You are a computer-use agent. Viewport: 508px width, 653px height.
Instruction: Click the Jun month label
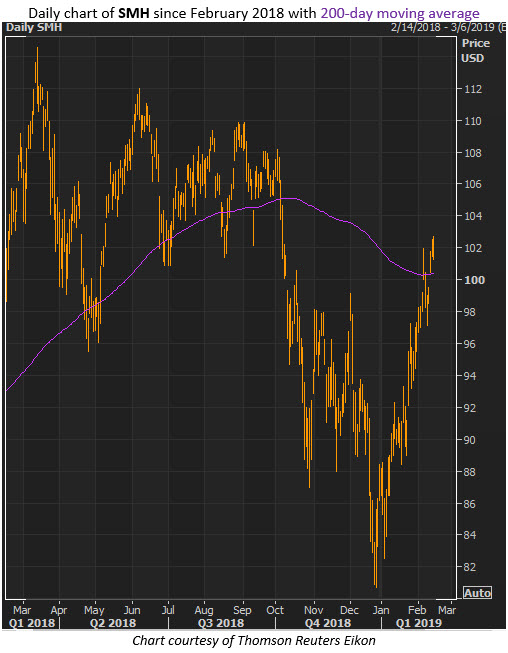pyautogui.click(x=132, y=610)
